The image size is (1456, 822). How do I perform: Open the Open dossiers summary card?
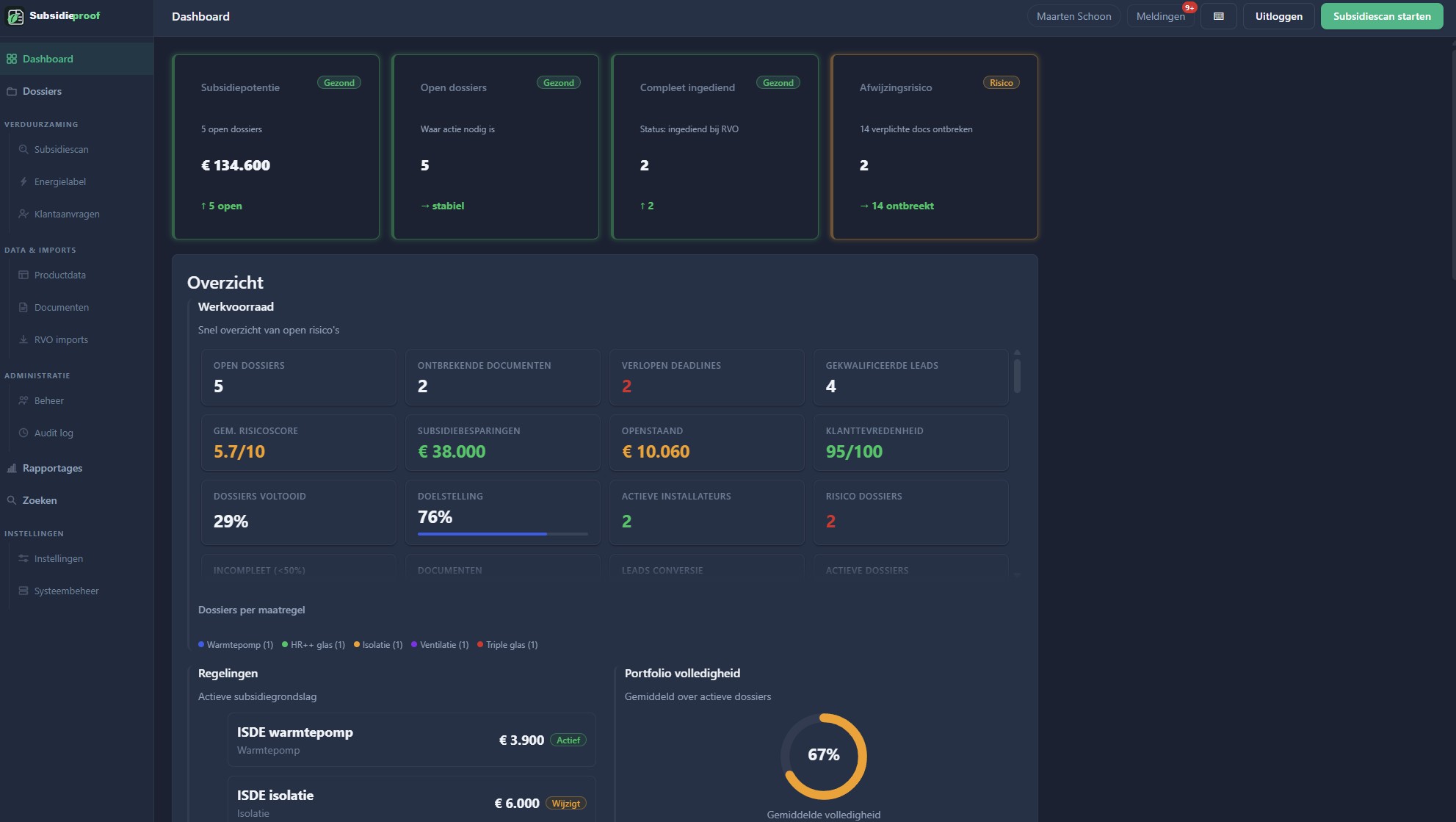click(x=496, y=147)
